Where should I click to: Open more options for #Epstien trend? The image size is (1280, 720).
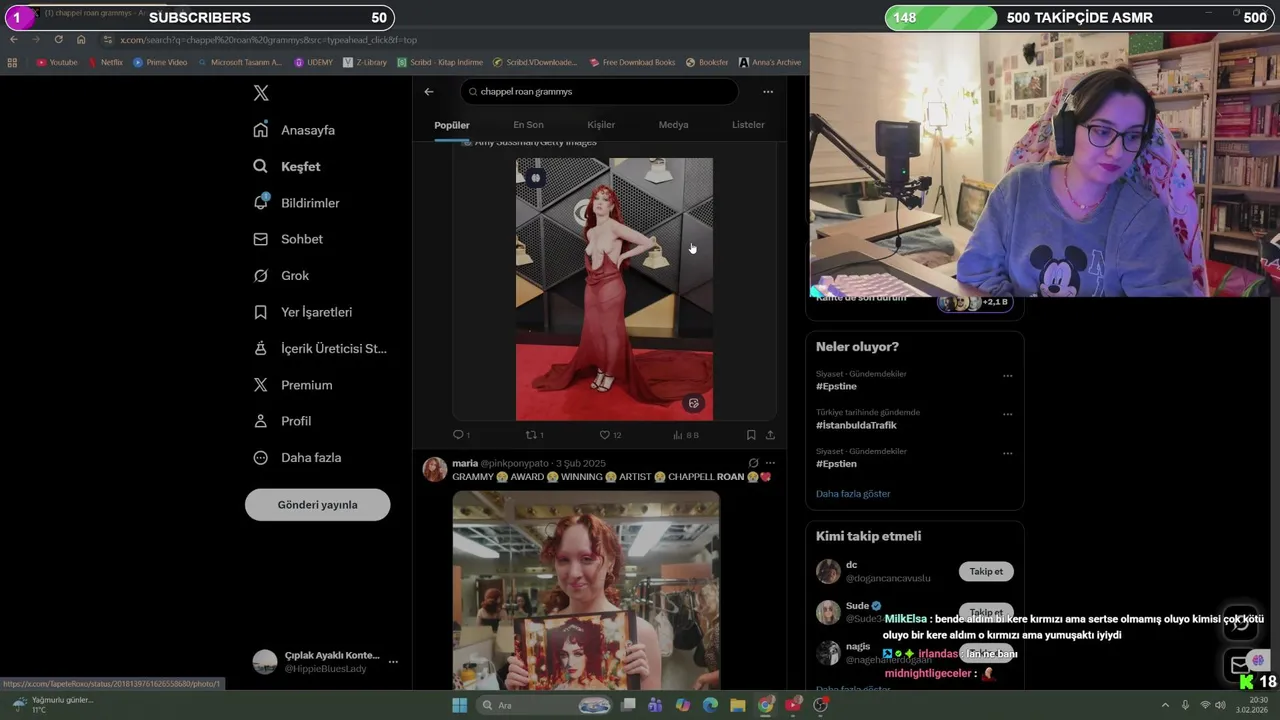(1007, 453)
